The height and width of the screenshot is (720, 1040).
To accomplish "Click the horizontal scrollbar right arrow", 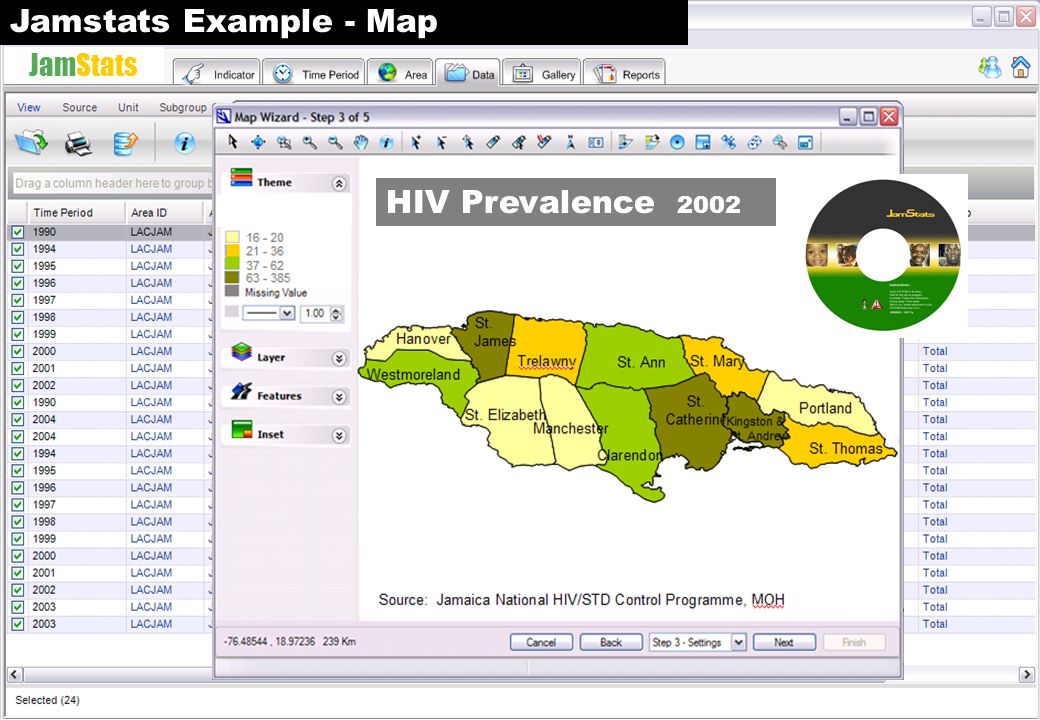I will [1025, 675].
